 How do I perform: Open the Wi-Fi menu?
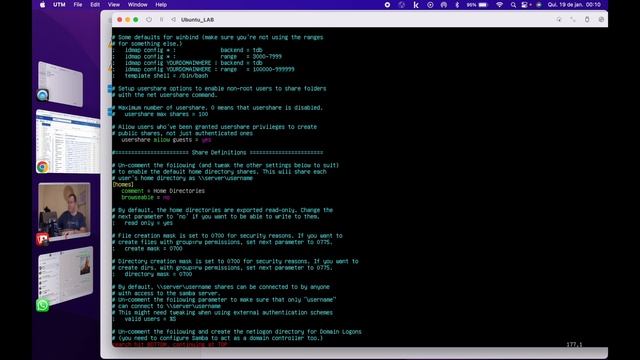click(x=499, y=5)
